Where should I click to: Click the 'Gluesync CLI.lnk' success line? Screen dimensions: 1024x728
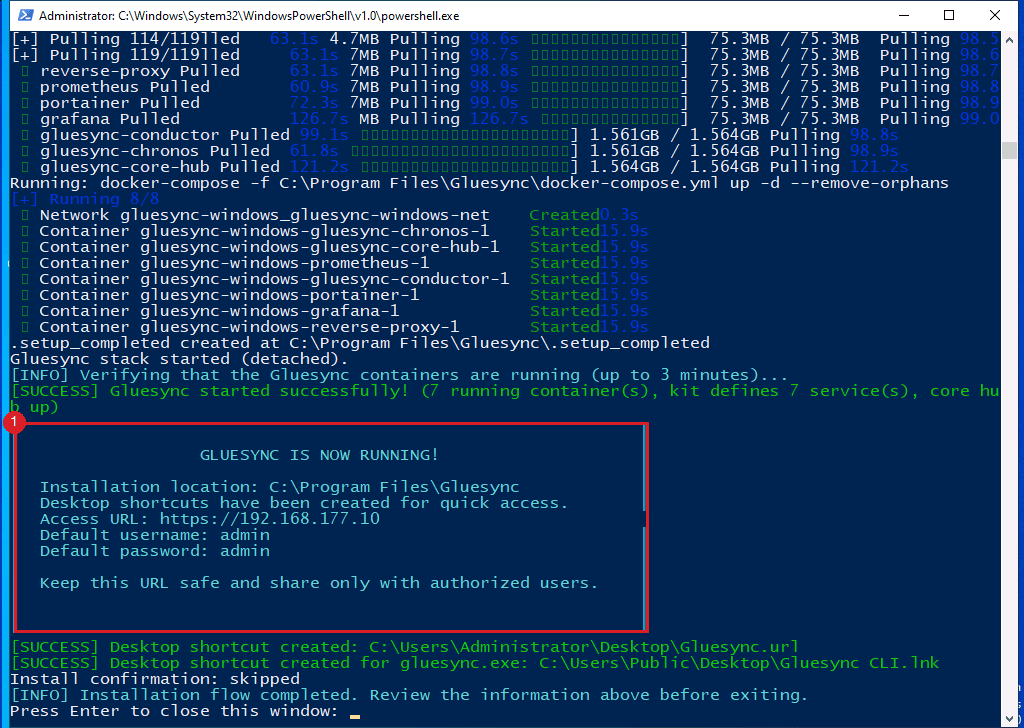(475, 663)
